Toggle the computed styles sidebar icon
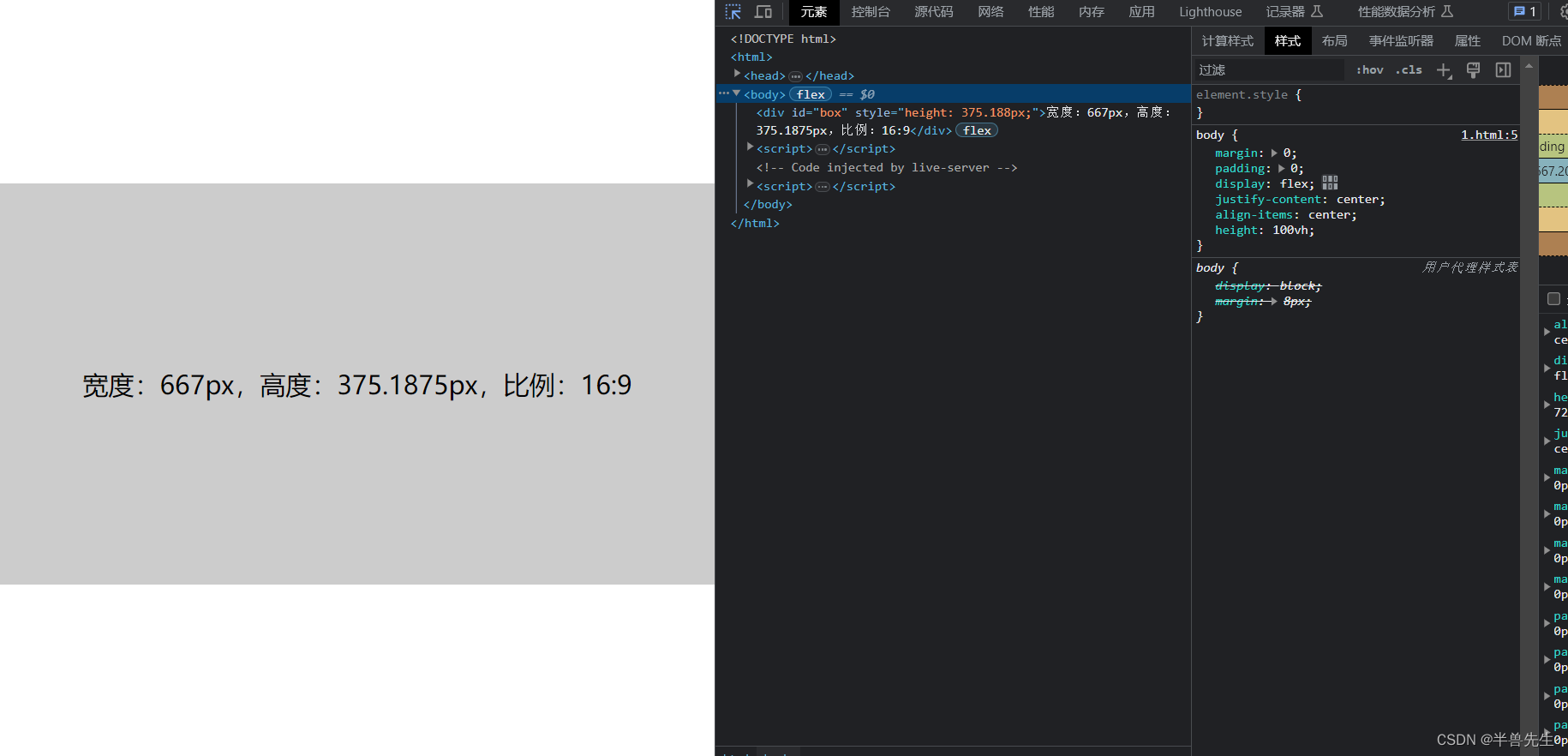The image size is (1568, 756). pos(1503,70)
